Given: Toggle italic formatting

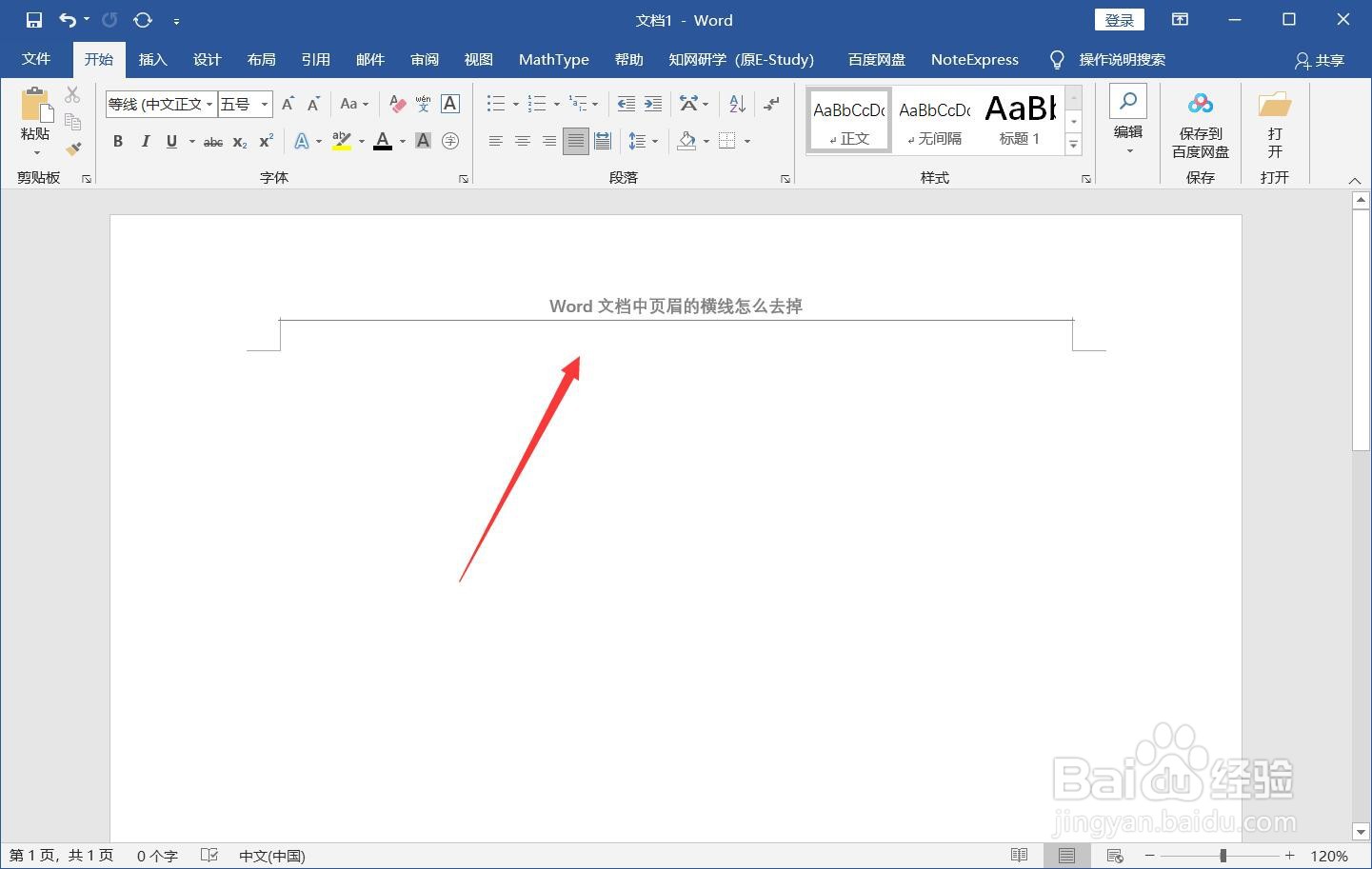Looking at the screenshot, I should click(x=145, y=140).
